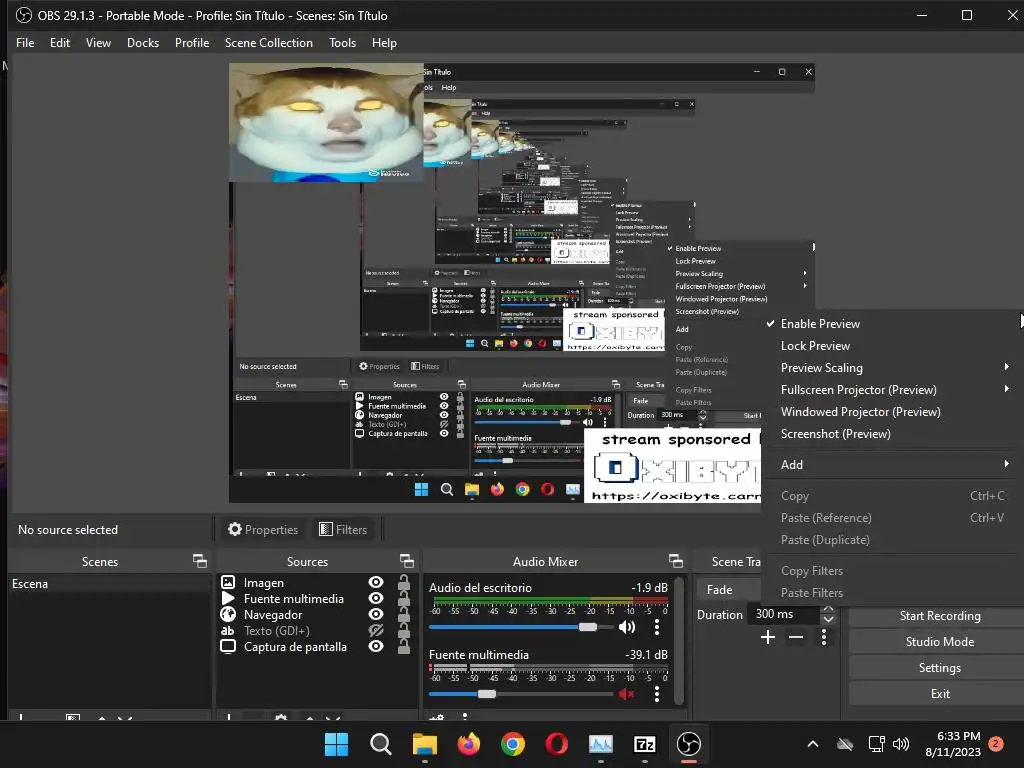Image resolution: width=1024 pixels, height=768 pixels.
Task: Pop out the Sources dock
Action: pyautogui.click(x=407, y=561)
